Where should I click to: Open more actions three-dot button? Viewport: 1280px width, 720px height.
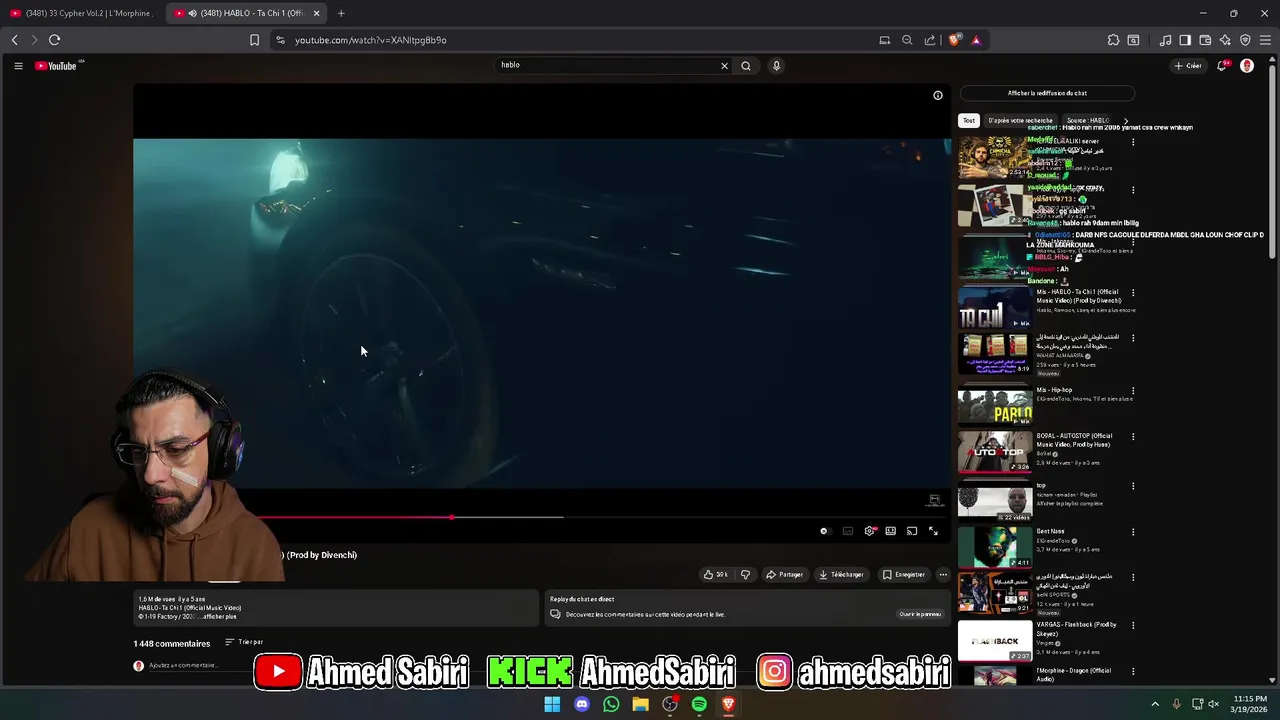943,575
